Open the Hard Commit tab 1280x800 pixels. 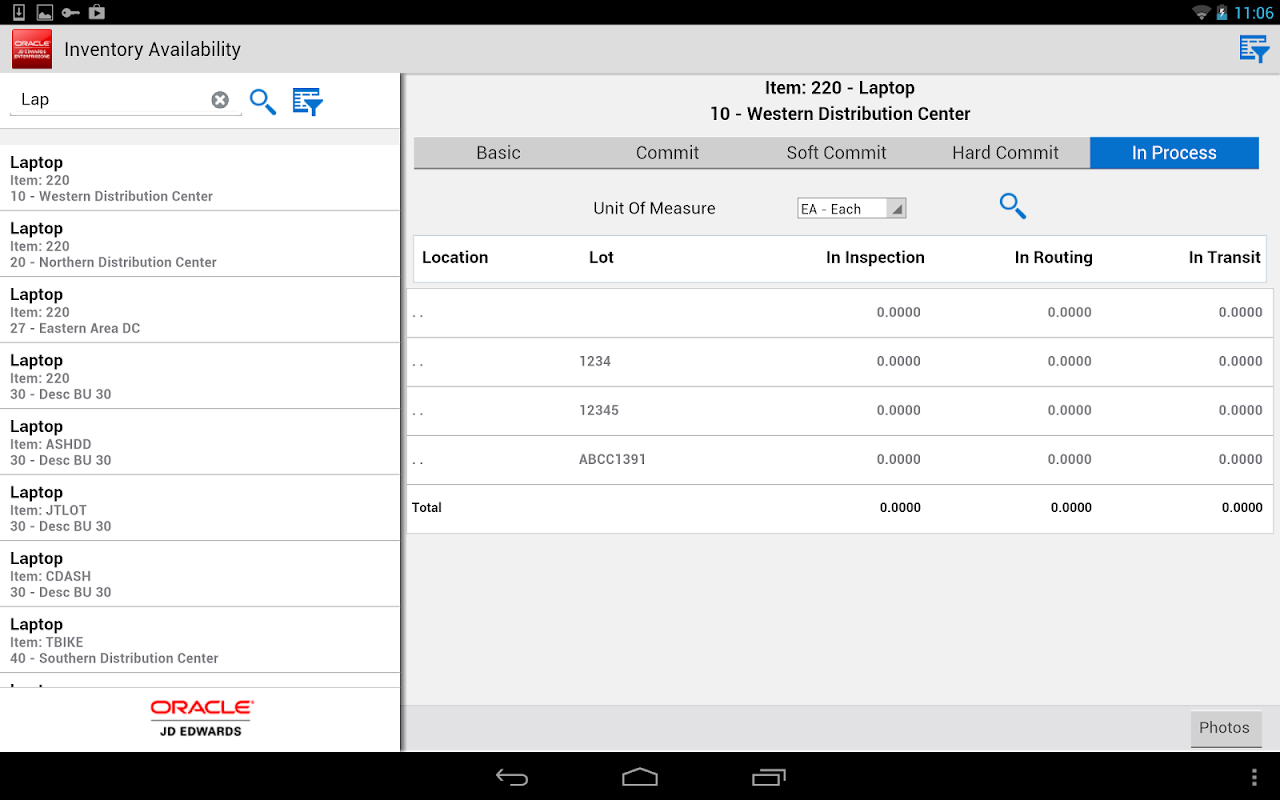[1005, 153]
